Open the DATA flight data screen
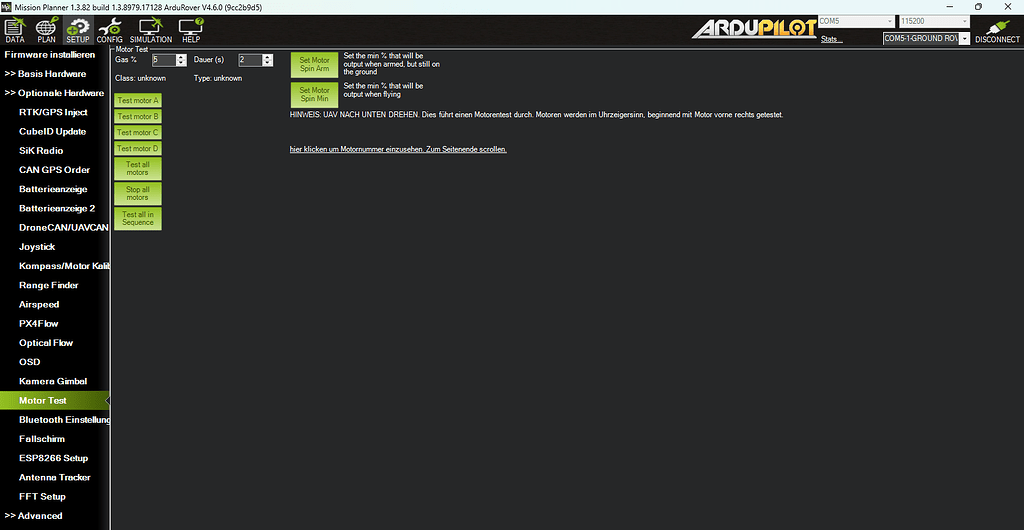This screenshot has width=1024, height=530. pyautogui.click(x=15, y=30)
